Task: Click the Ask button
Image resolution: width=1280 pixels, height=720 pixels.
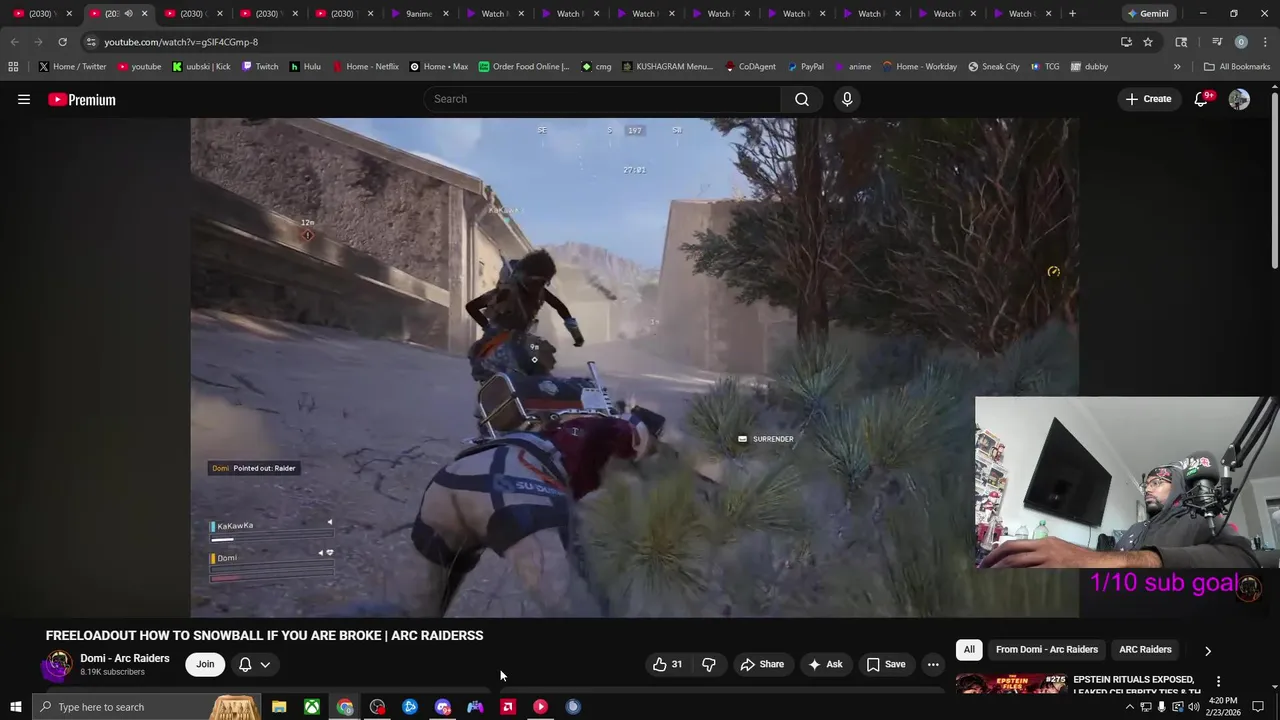Action: click(825, 664)
